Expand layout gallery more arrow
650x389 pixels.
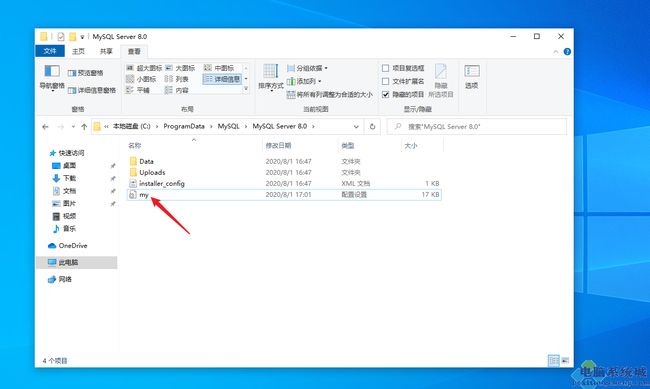[x=246, y=88]
